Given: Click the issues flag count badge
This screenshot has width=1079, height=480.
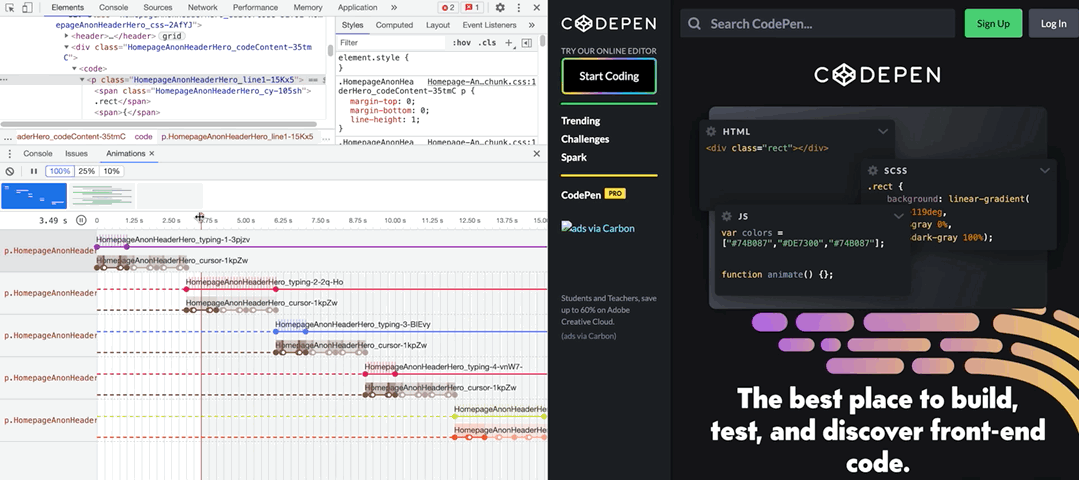Looking at the screenshot, I should pos(472,8).
